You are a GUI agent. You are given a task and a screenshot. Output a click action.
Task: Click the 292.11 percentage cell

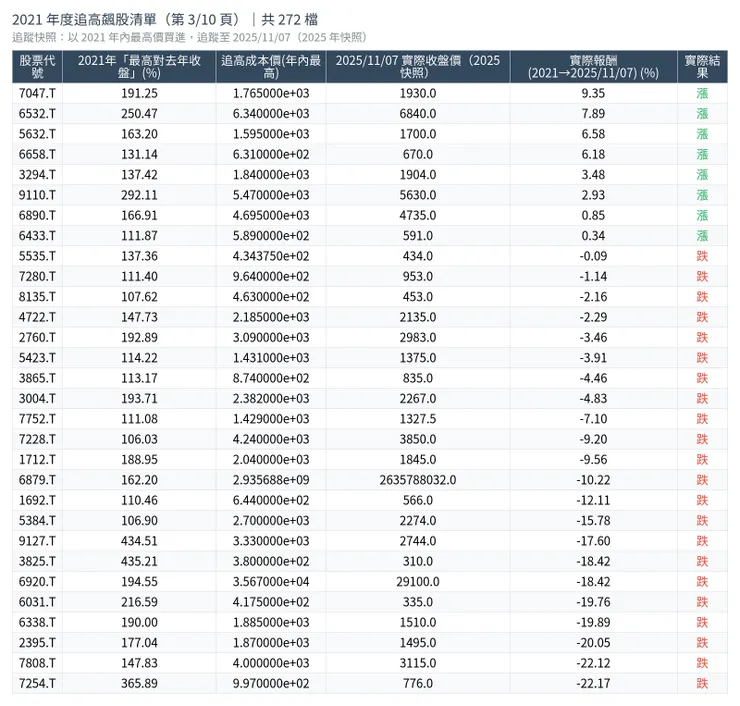(139, 195)
